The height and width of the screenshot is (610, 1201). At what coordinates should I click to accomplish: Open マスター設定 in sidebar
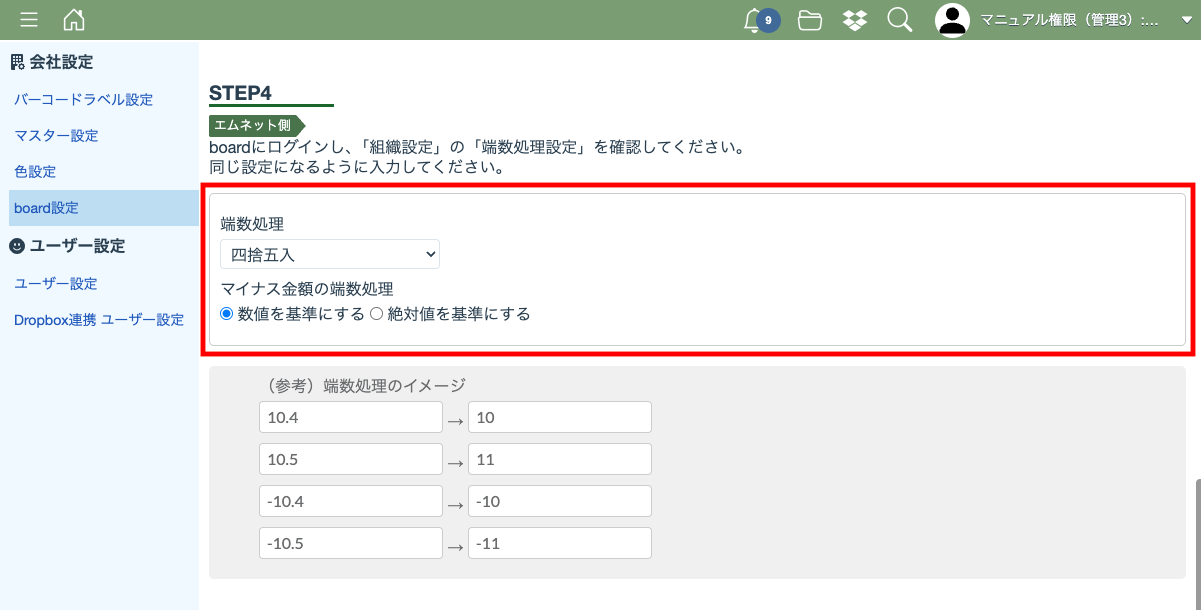pos(56,136)
